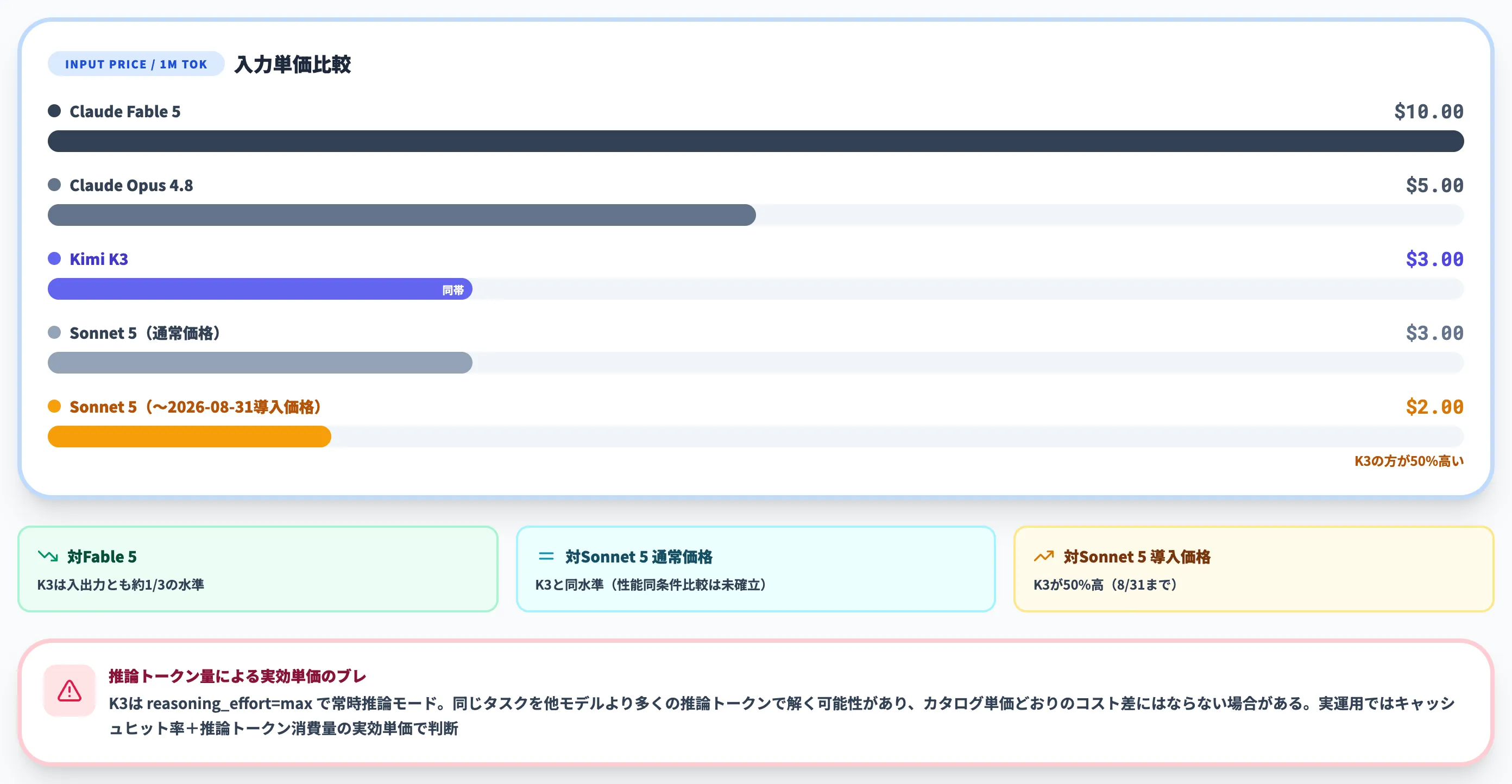This screenshot has width=1512, height=784.
Task: Select the Claude Fable 5 label
Action: coord(125,111)
